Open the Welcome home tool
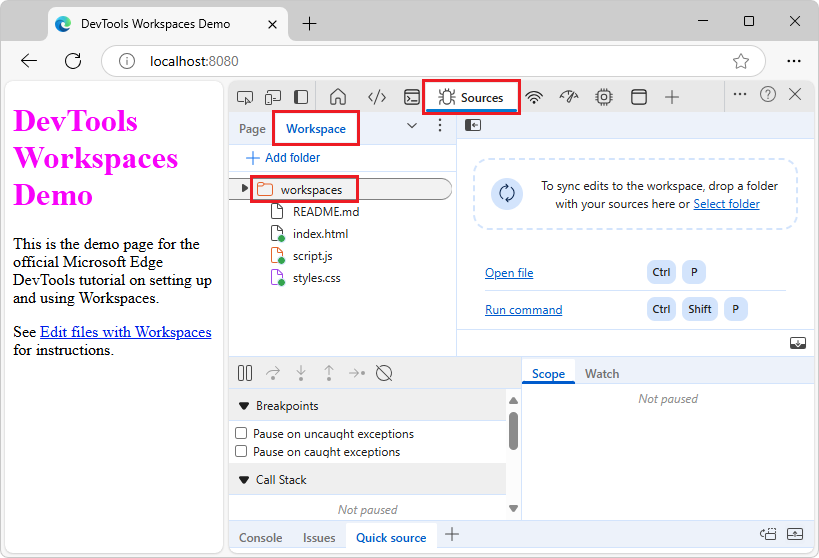This screenshot has height=558, width=819. 338,97
